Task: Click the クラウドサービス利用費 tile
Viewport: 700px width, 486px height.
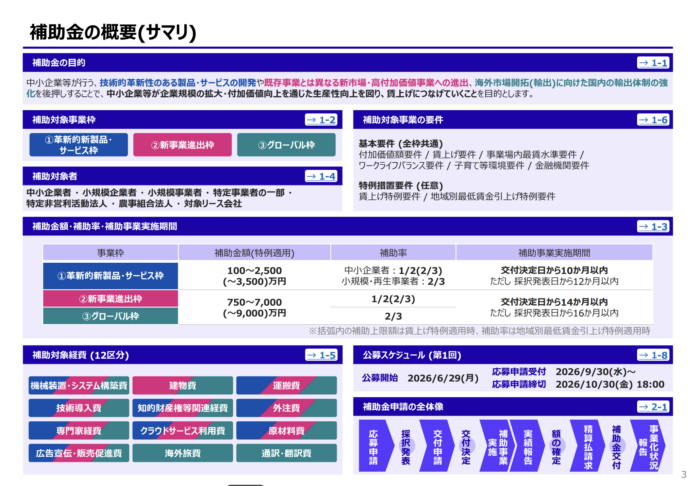Action: (183, 431)
